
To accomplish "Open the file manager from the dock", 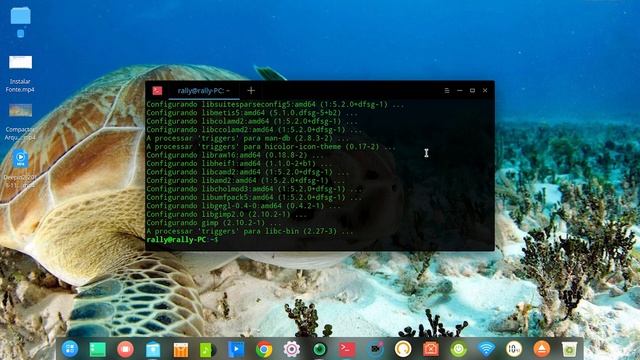I will pyautogui.click(x=153, y=349).
